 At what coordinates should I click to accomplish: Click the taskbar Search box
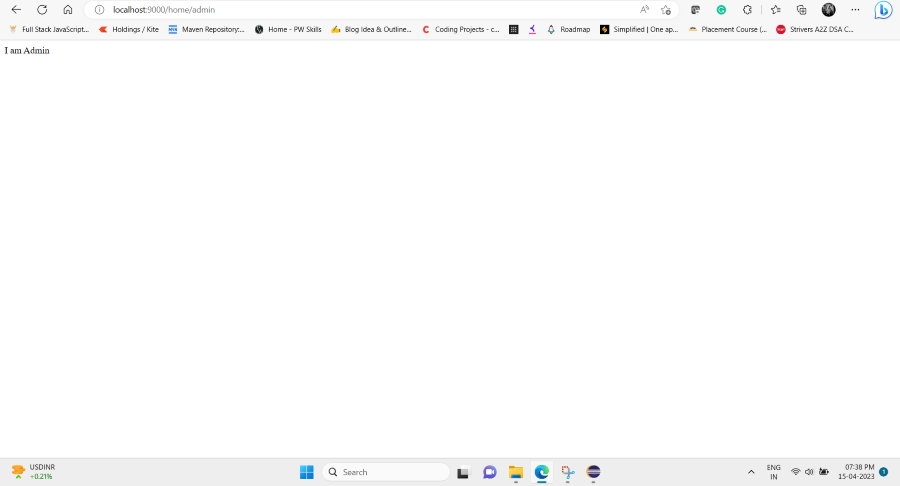pyautogui.click(x=386, y=472)
